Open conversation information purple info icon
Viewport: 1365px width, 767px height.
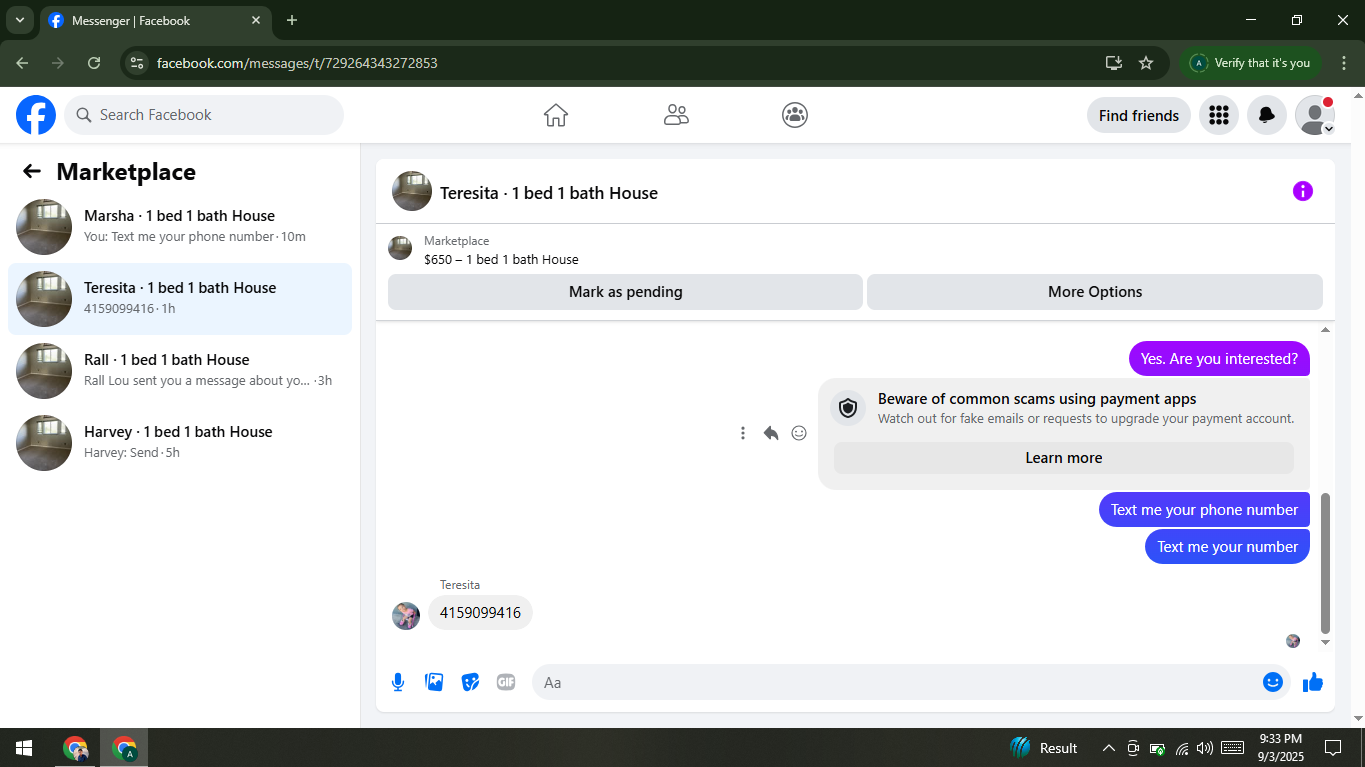(1303, 191)
